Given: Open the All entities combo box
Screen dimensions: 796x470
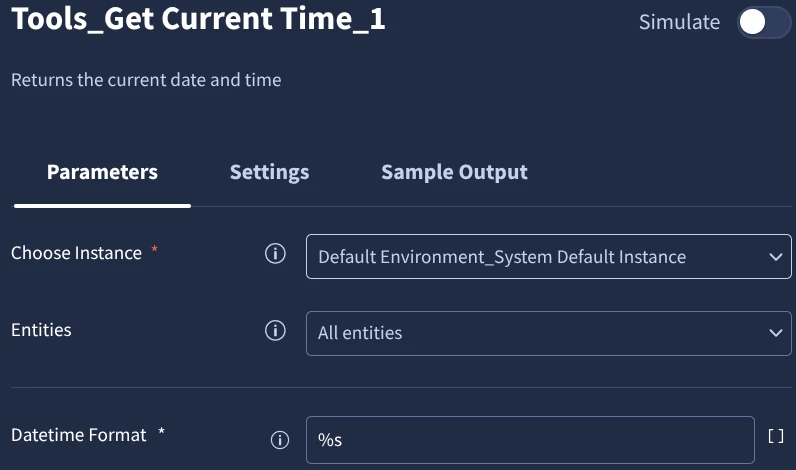Looking at the screenshot, I should click(x=548, y=333).
